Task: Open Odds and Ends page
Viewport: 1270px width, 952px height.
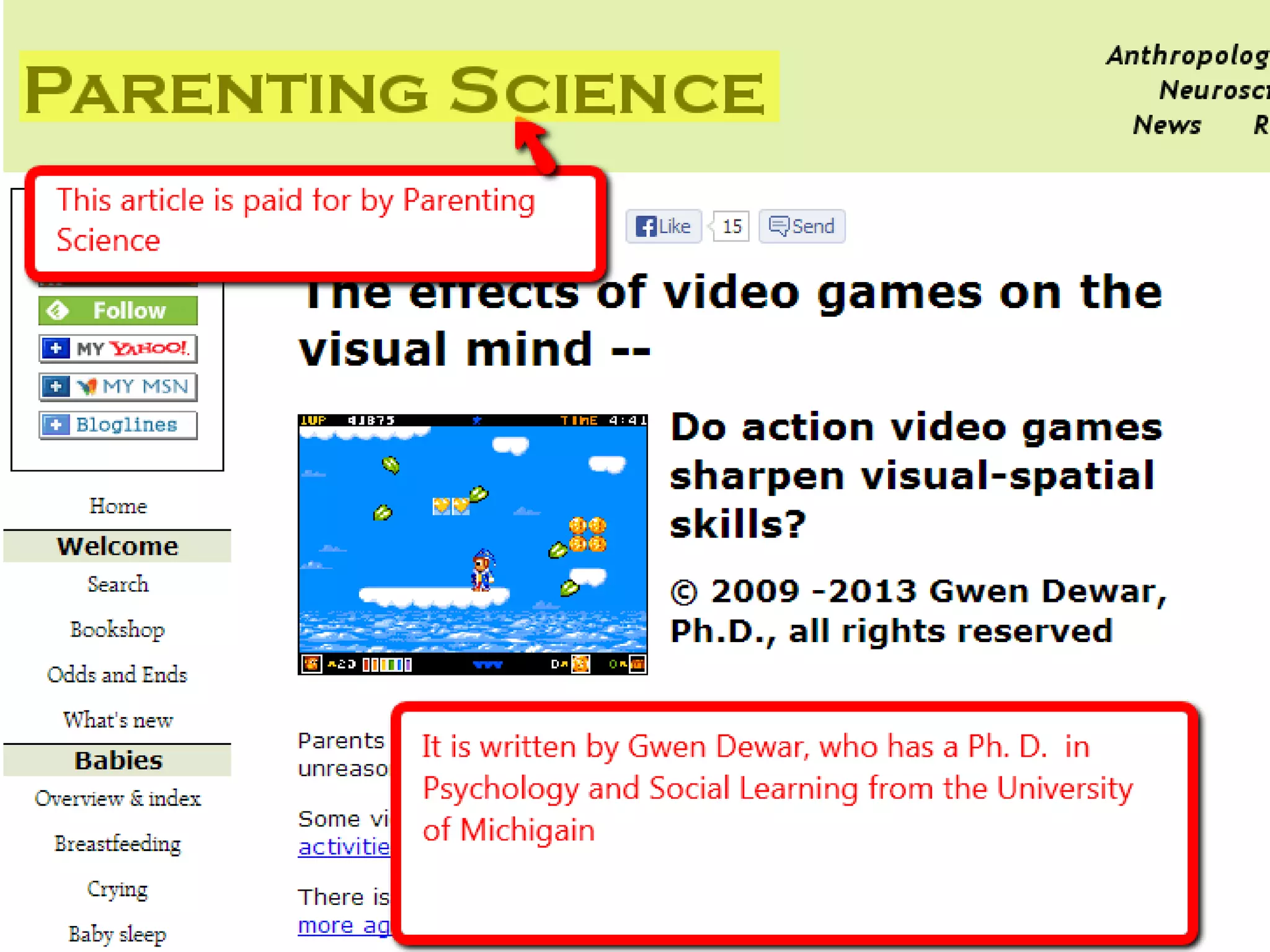Action: (118, 675)
